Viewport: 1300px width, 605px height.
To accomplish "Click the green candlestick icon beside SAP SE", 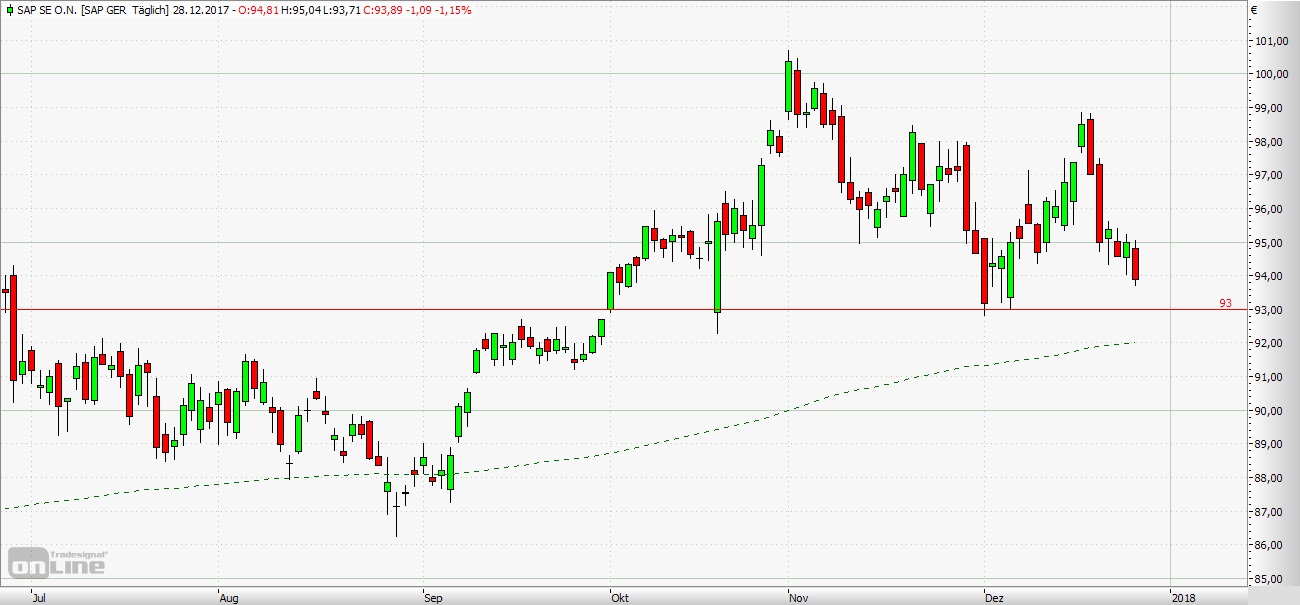I will (9, 10).
